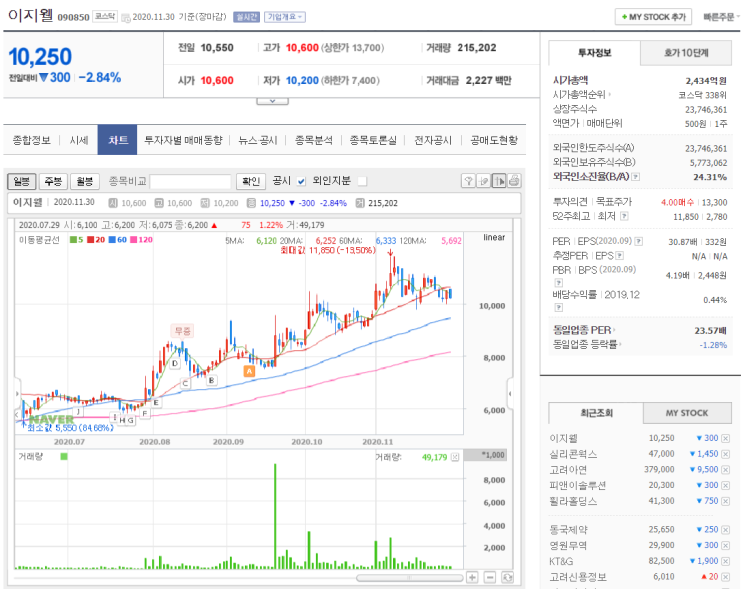
Task: Remove 동국제약 from recent list
Action: [725, 529]
